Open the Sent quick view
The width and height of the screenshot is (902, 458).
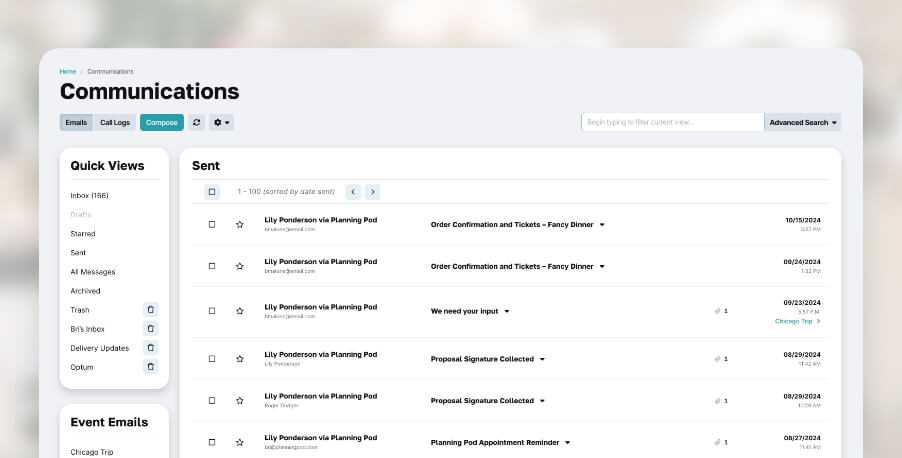tap(78, 253)
